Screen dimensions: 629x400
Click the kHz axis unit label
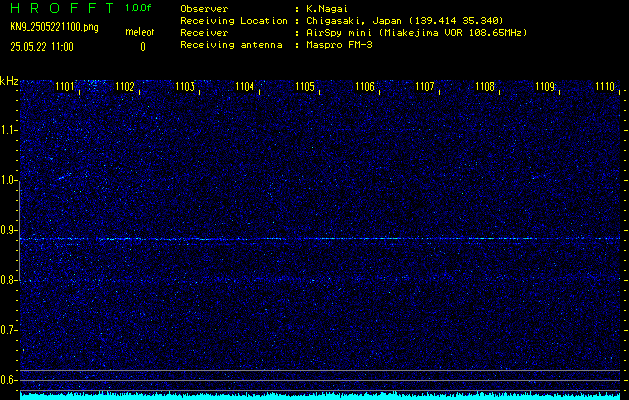point(9,81)
